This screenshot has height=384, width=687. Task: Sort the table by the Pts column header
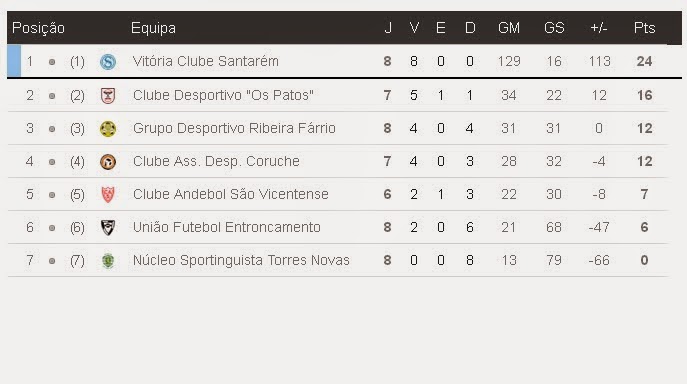[x=645, y=28]
